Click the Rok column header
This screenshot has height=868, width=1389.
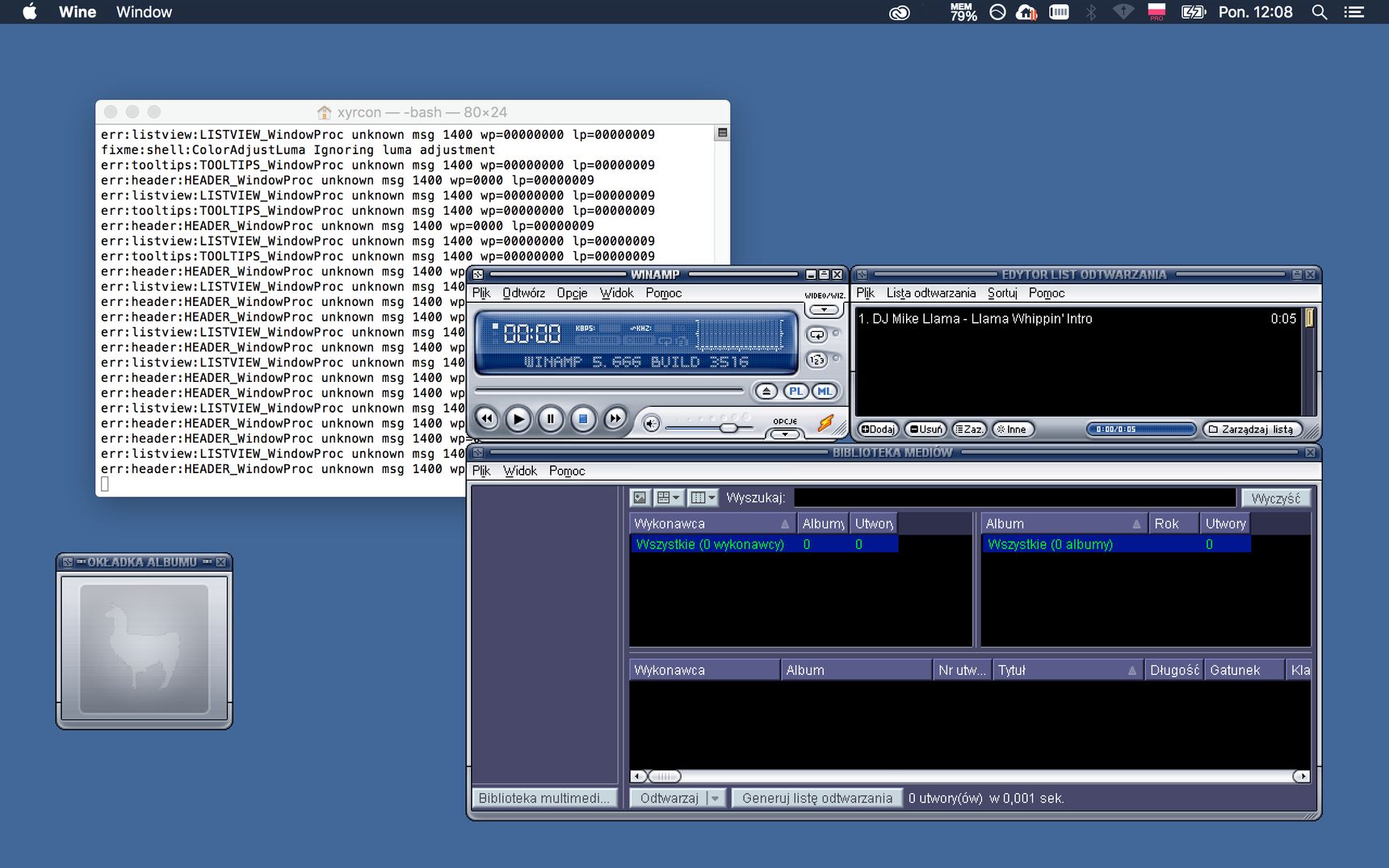(1174, 524)
